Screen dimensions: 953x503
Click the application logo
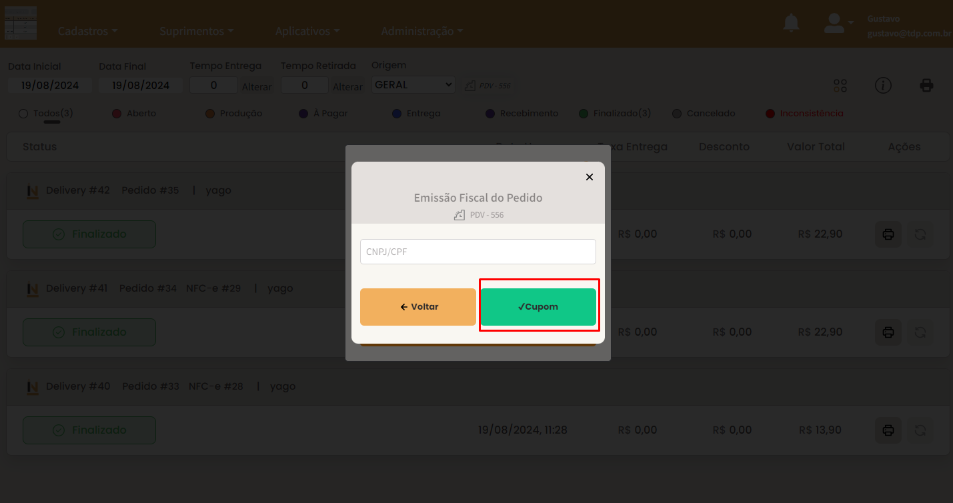[21, 23]
